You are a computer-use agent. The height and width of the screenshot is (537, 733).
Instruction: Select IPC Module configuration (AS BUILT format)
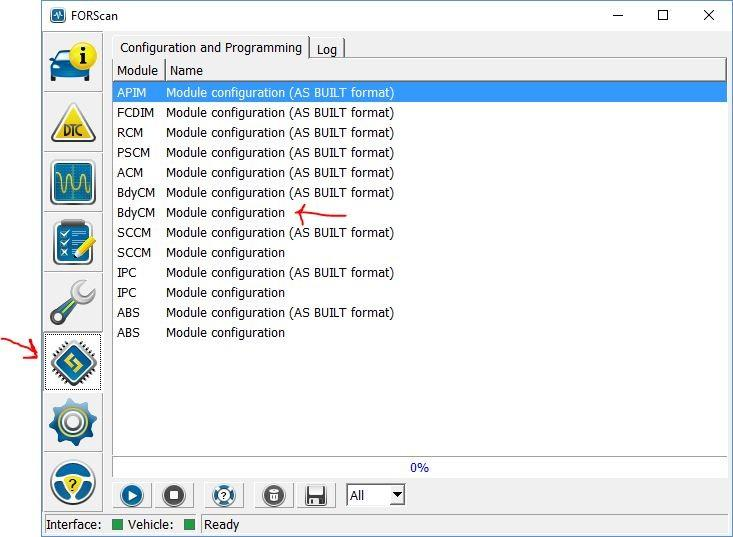[419, 272]
